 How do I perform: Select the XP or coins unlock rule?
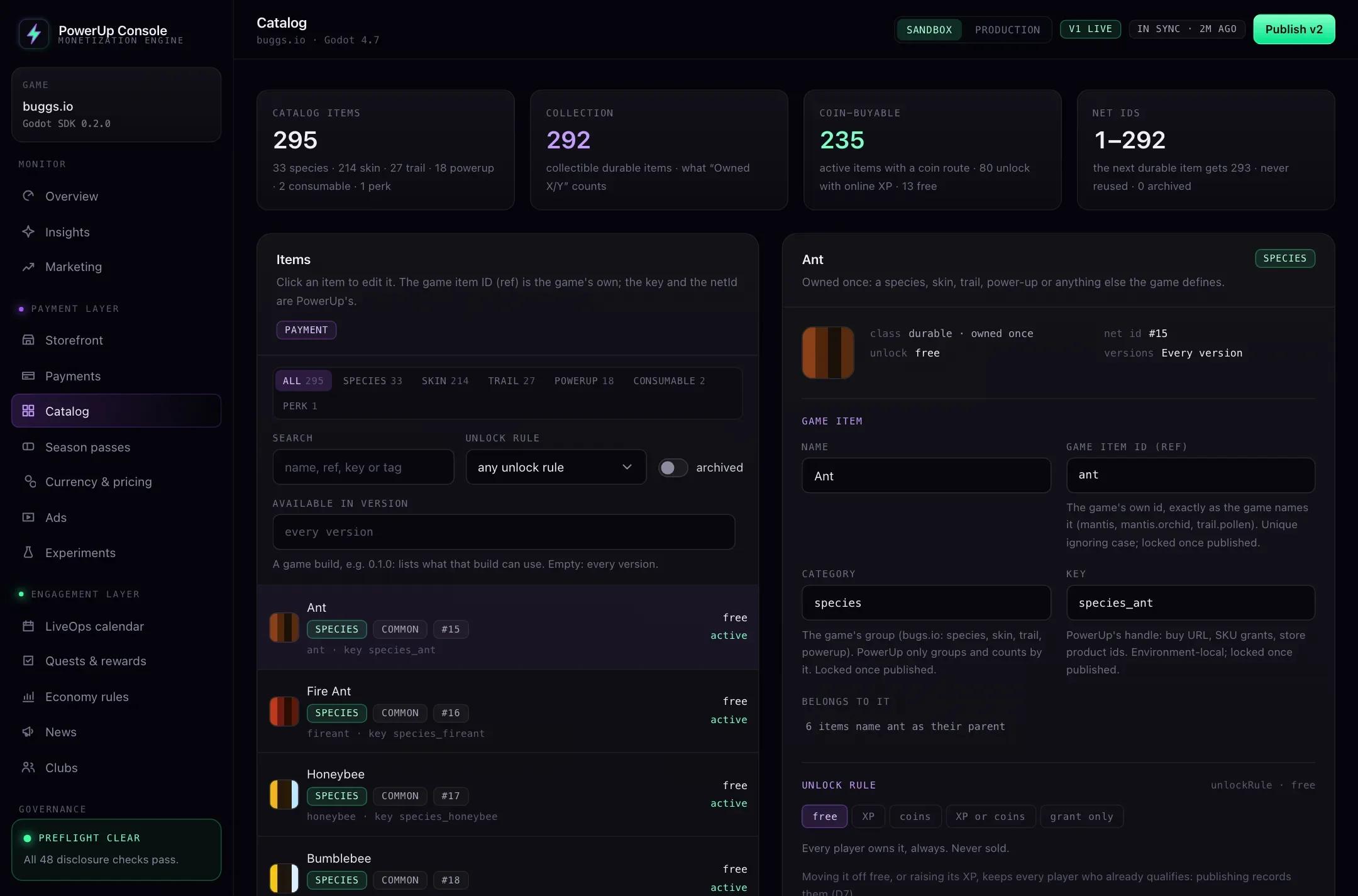pyautogui.click(x=990, y=816)
